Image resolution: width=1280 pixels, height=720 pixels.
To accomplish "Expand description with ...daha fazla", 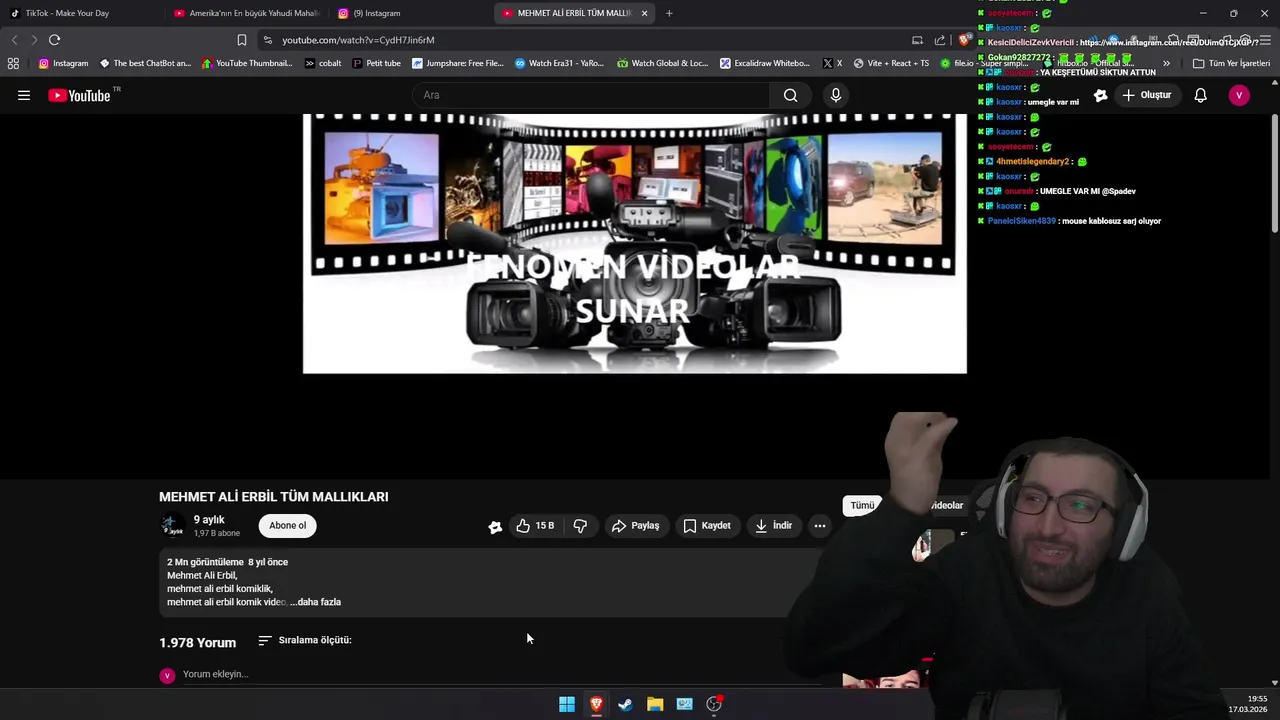I will (x=317, y=602).
